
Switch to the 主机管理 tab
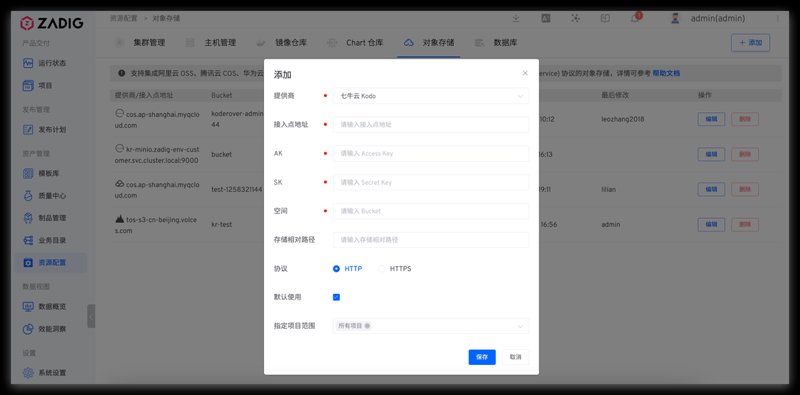click(220, 43)
